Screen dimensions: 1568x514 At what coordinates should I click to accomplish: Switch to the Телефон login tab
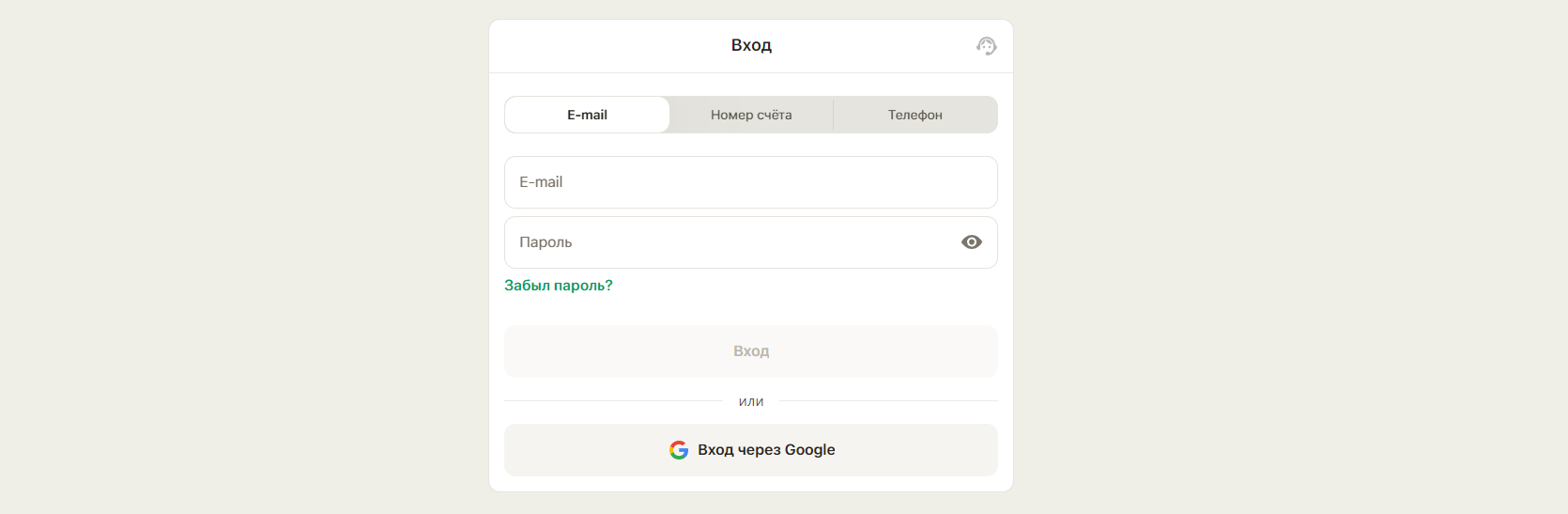coord(915,115)
